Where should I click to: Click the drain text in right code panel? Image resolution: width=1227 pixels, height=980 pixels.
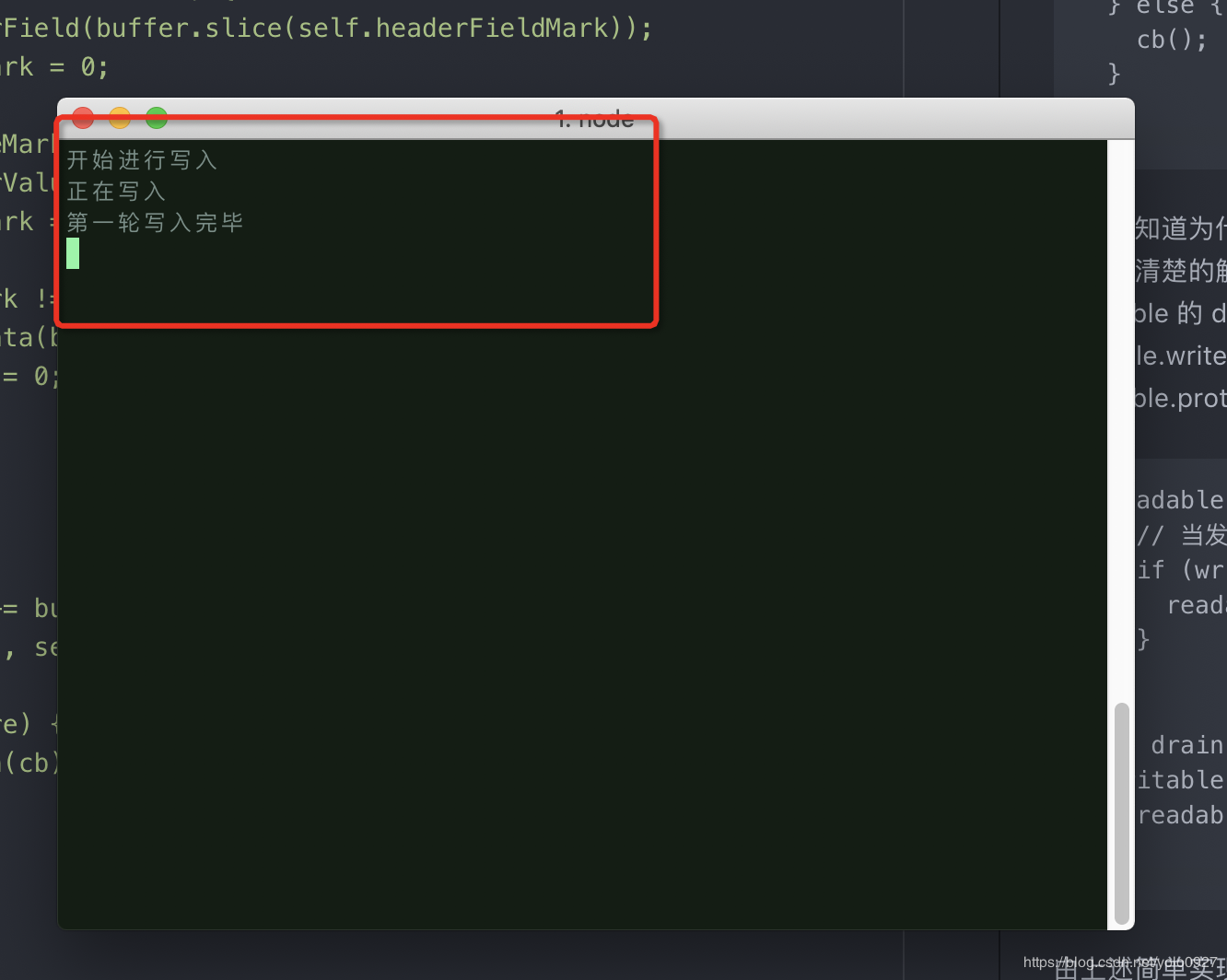point(1187,745)
